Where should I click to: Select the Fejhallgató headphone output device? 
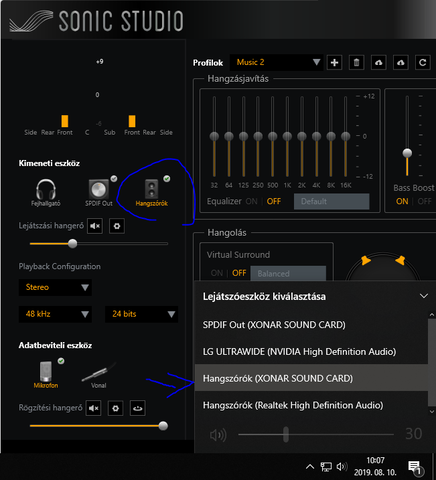tap(46, 193)
